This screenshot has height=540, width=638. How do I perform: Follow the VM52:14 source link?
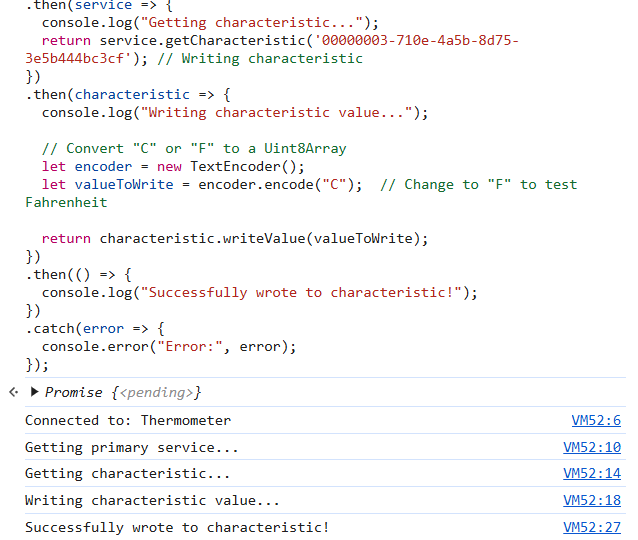coord(592,474)
